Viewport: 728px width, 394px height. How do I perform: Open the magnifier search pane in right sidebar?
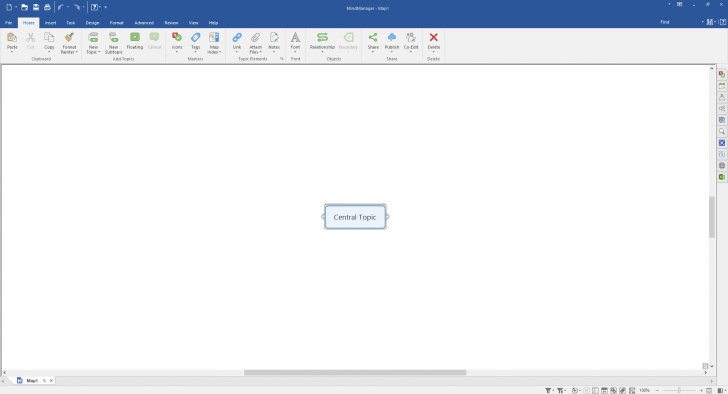(722, 131)
